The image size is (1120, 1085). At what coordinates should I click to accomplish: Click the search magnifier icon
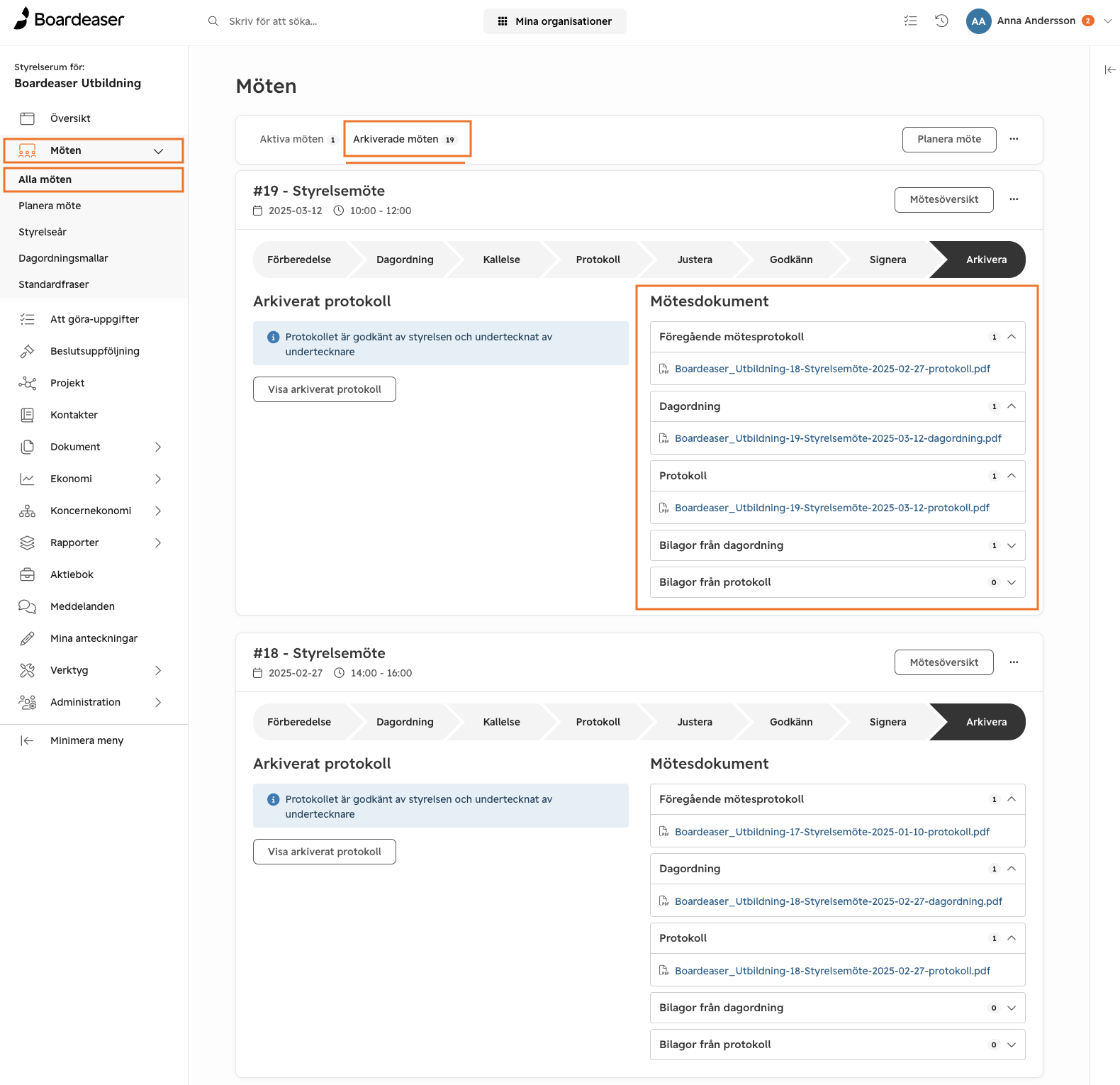213,21
